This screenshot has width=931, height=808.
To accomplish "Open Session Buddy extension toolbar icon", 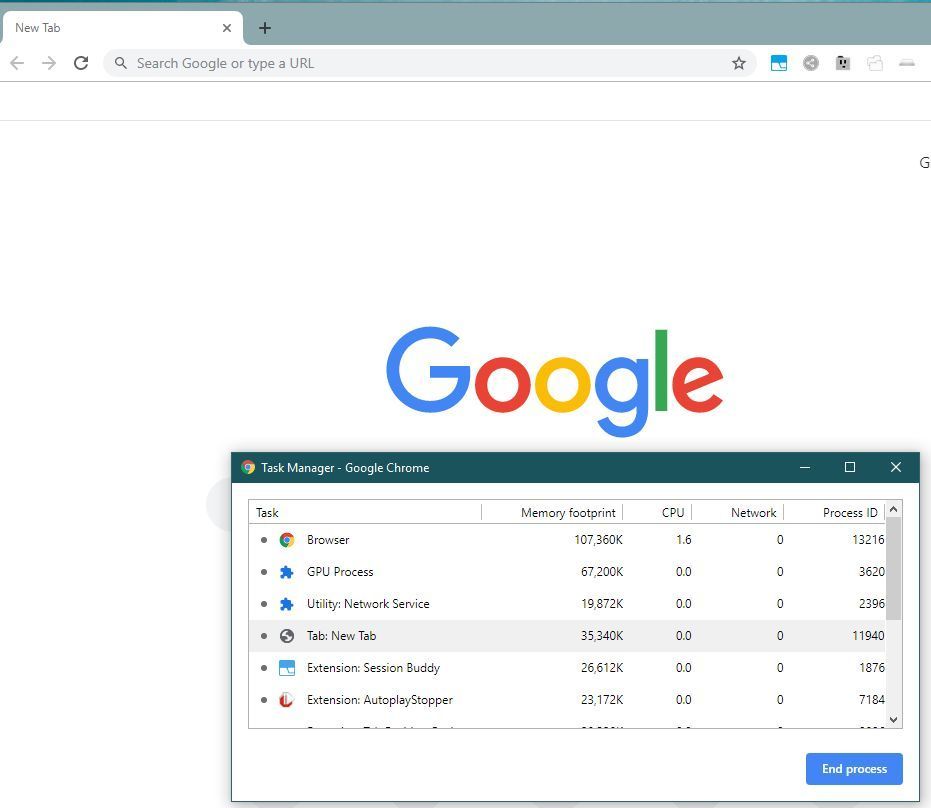I will [x=778, y=63].
